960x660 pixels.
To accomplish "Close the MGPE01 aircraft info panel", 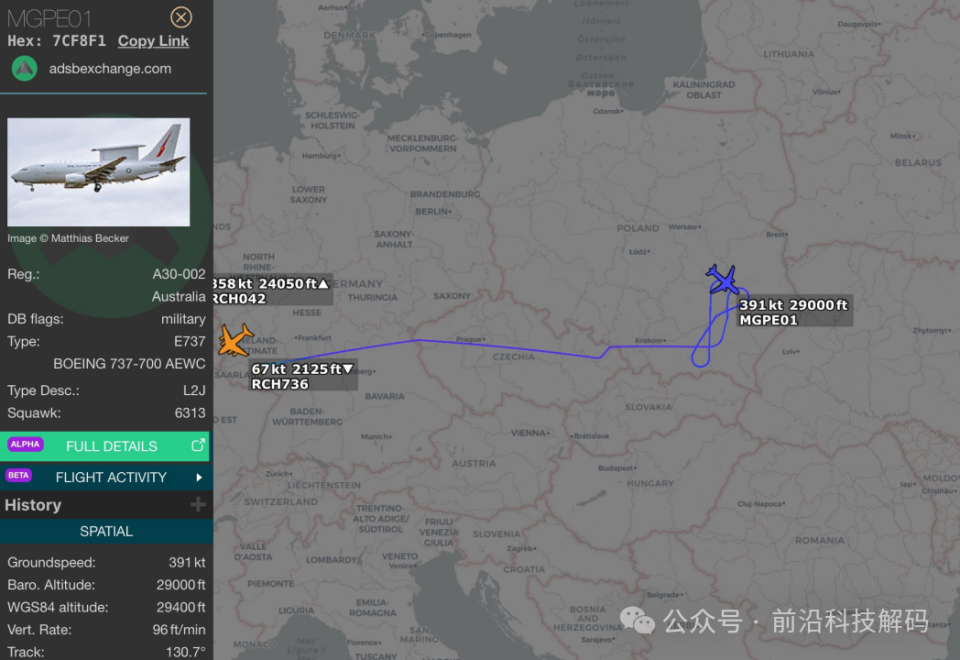I will click(181, 17).
